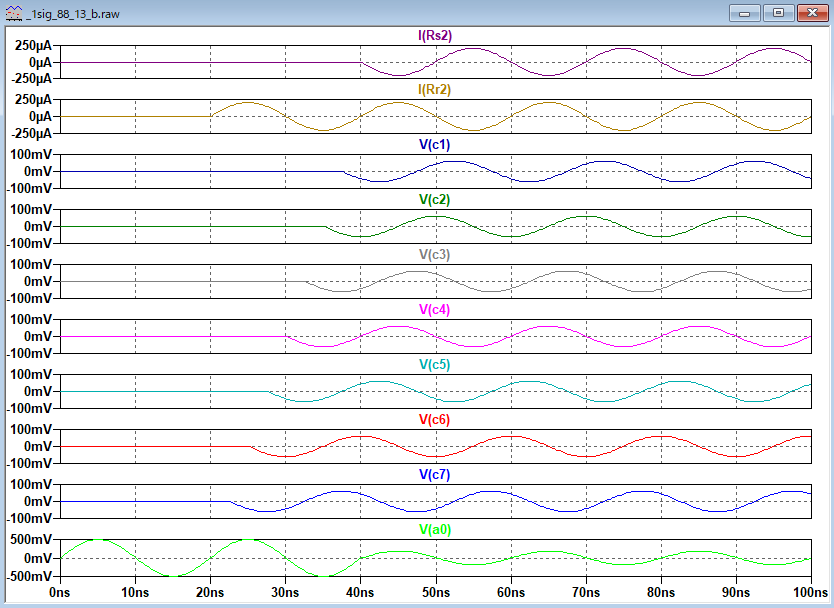Click -100mV axis label of V(c7) pane

30,518
